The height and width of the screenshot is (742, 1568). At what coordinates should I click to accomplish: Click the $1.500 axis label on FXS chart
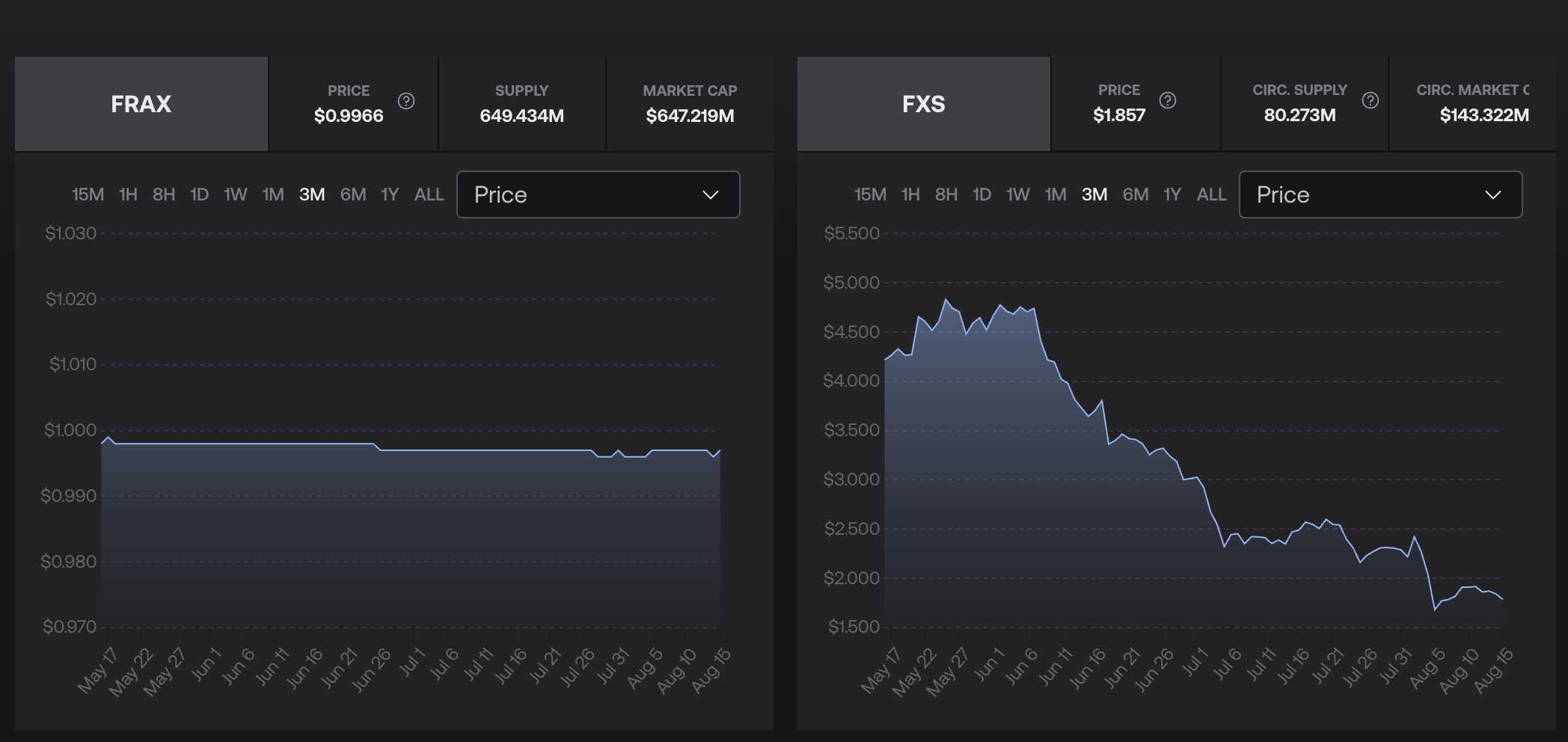tap(854, 627)
